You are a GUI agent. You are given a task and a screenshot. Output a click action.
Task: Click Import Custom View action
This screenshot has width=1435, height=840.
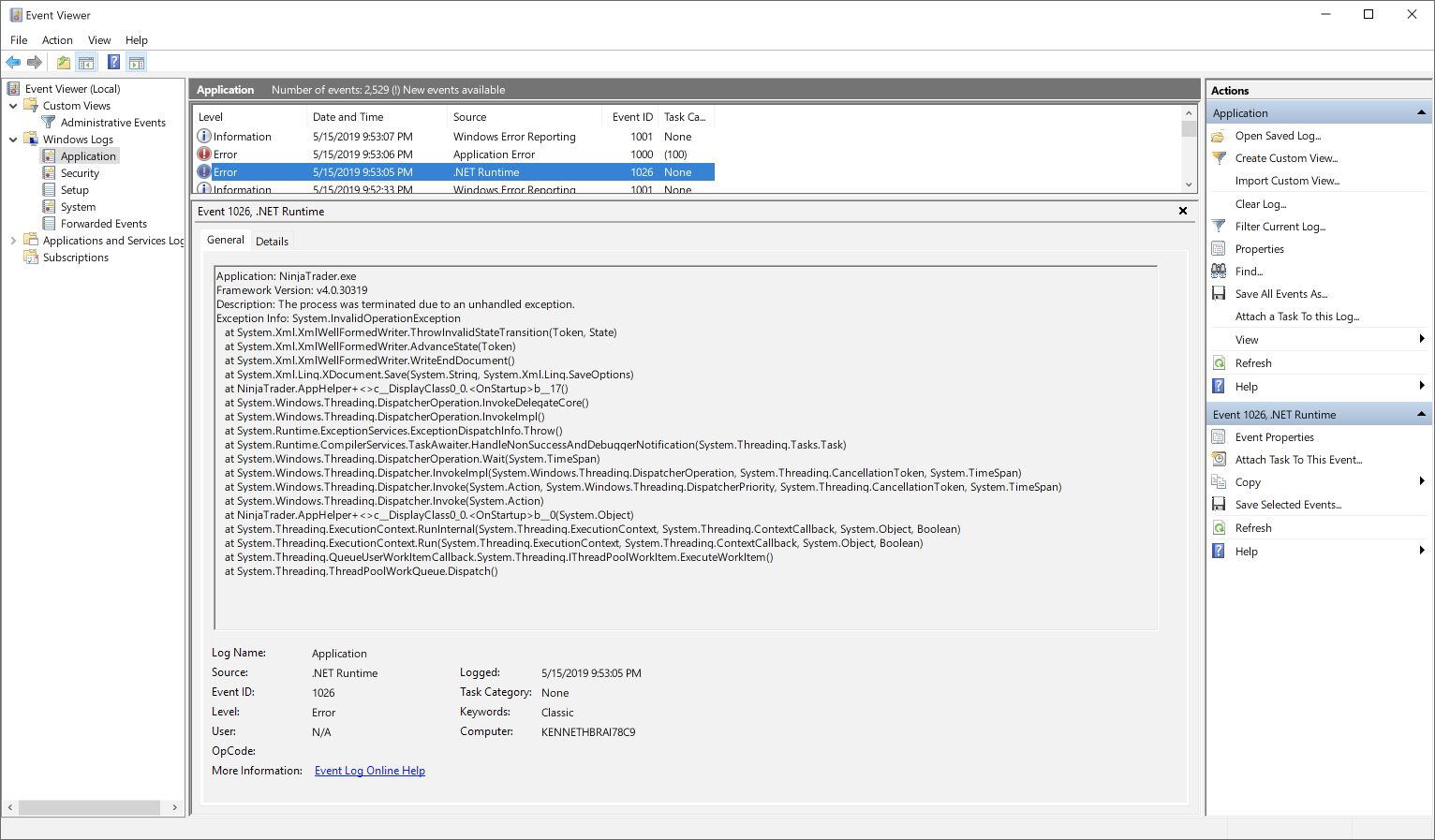click(1287, 181)
